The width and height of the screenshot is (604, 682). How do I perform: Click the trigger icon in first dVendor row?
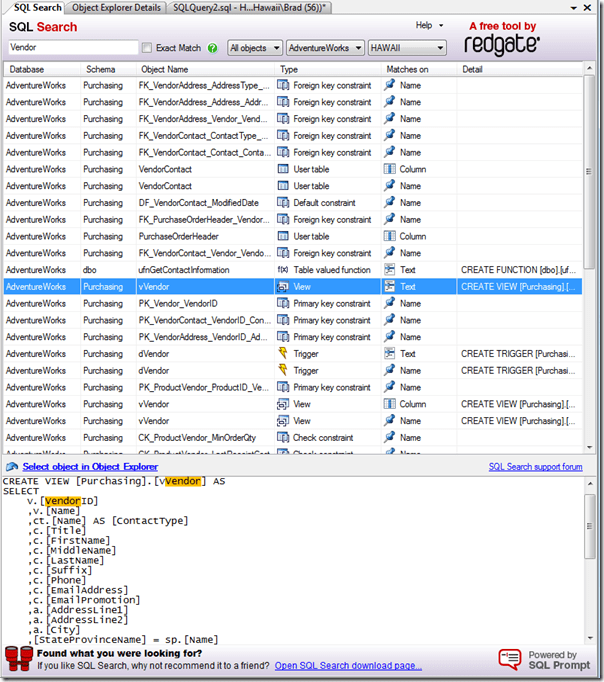click(283, 354)
